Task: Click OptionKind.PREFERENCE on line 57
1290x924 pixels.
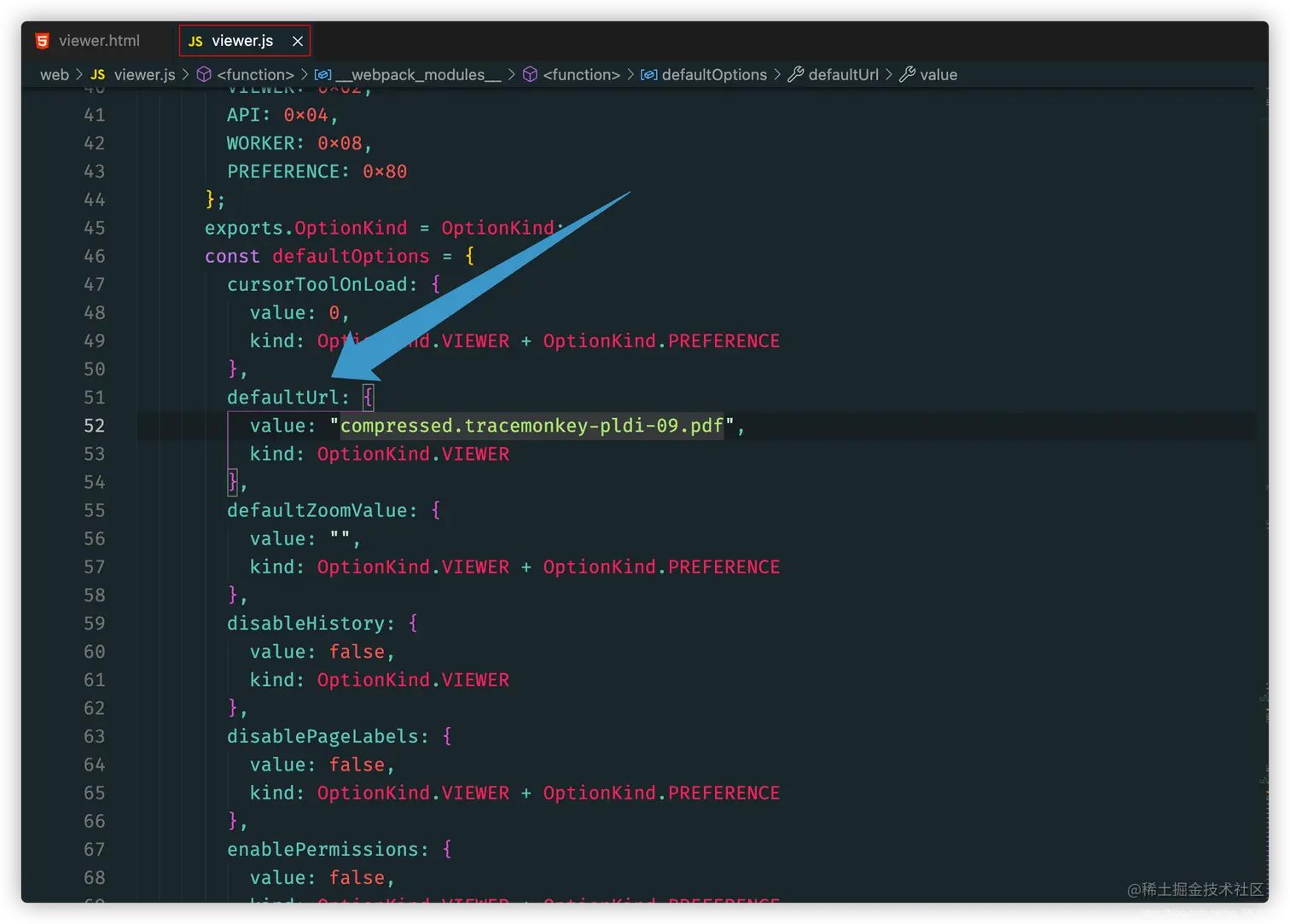Action: tap(661, 567)
